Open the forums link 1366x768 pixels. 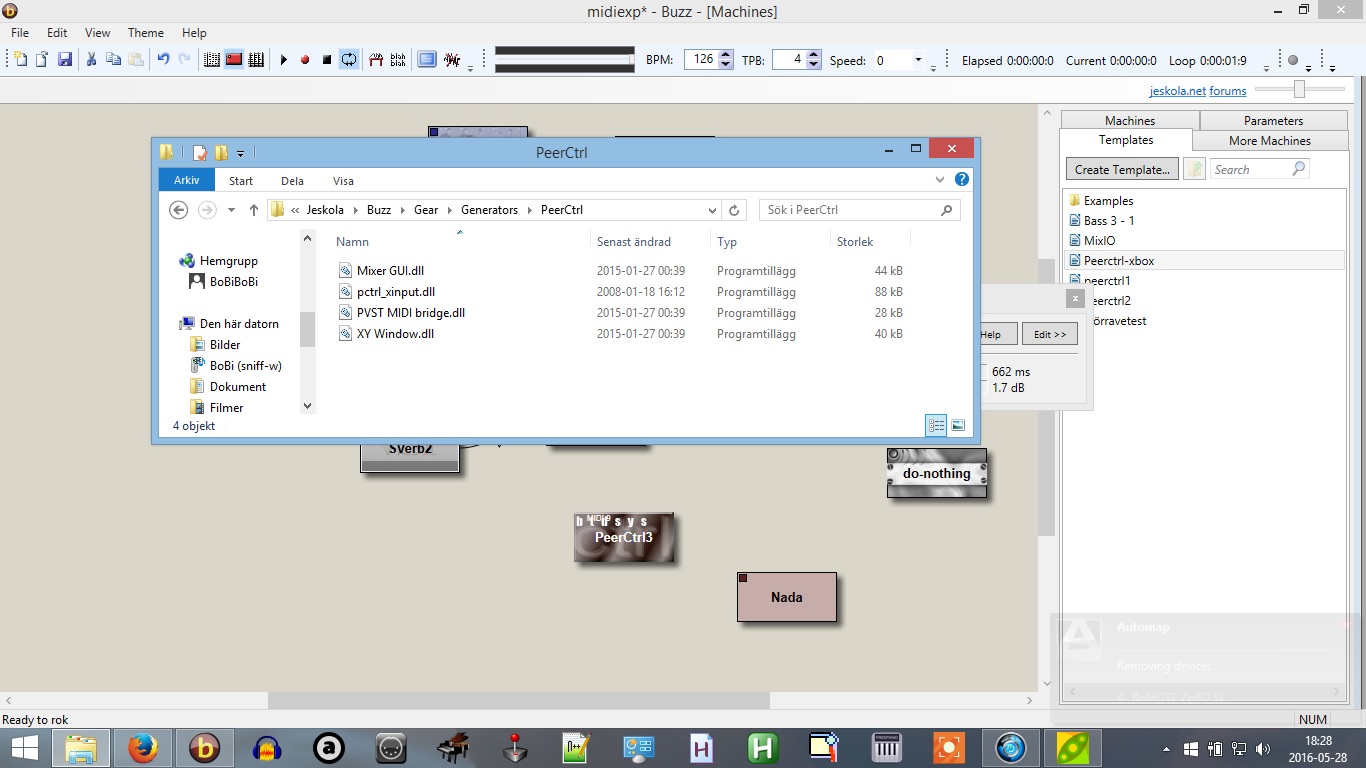[1228, 90]
